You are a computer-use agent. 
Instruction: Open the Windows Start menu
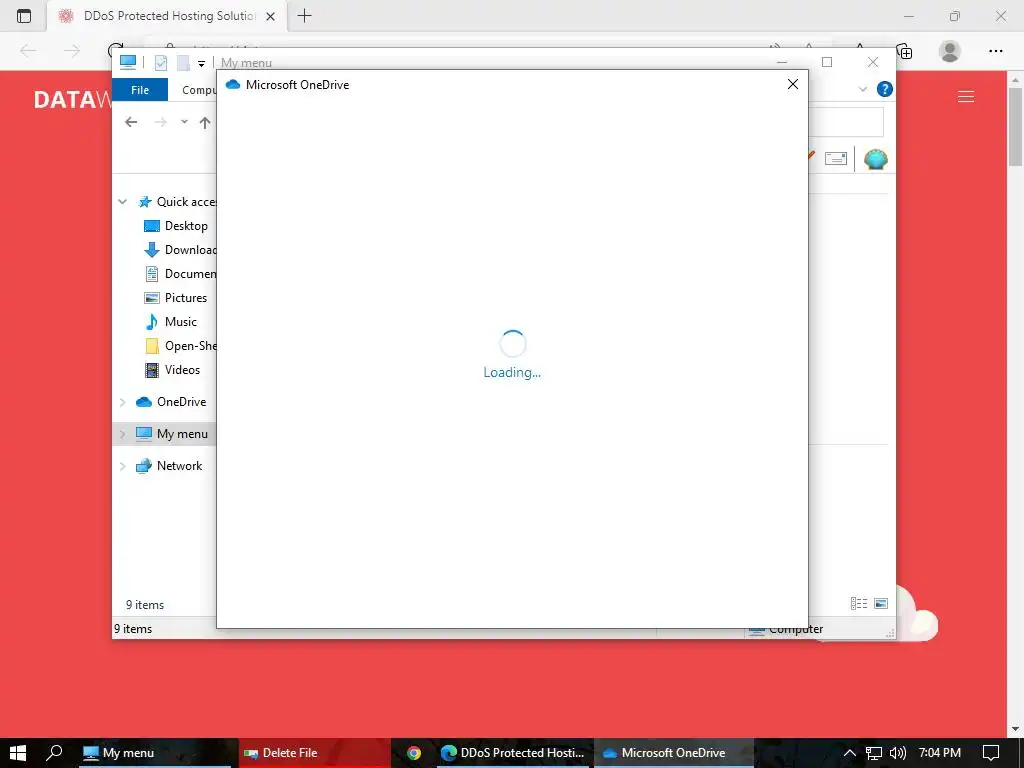coord(18,752)
